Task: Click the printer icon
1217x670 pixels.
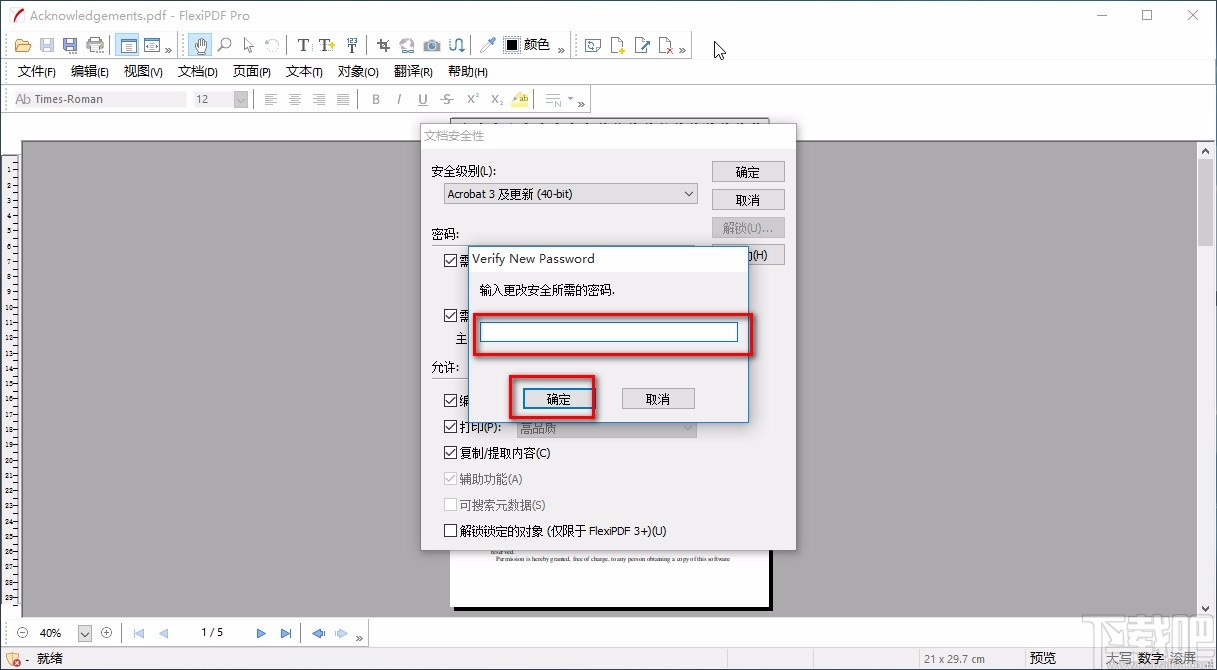Action: click(x=95, y=45)
